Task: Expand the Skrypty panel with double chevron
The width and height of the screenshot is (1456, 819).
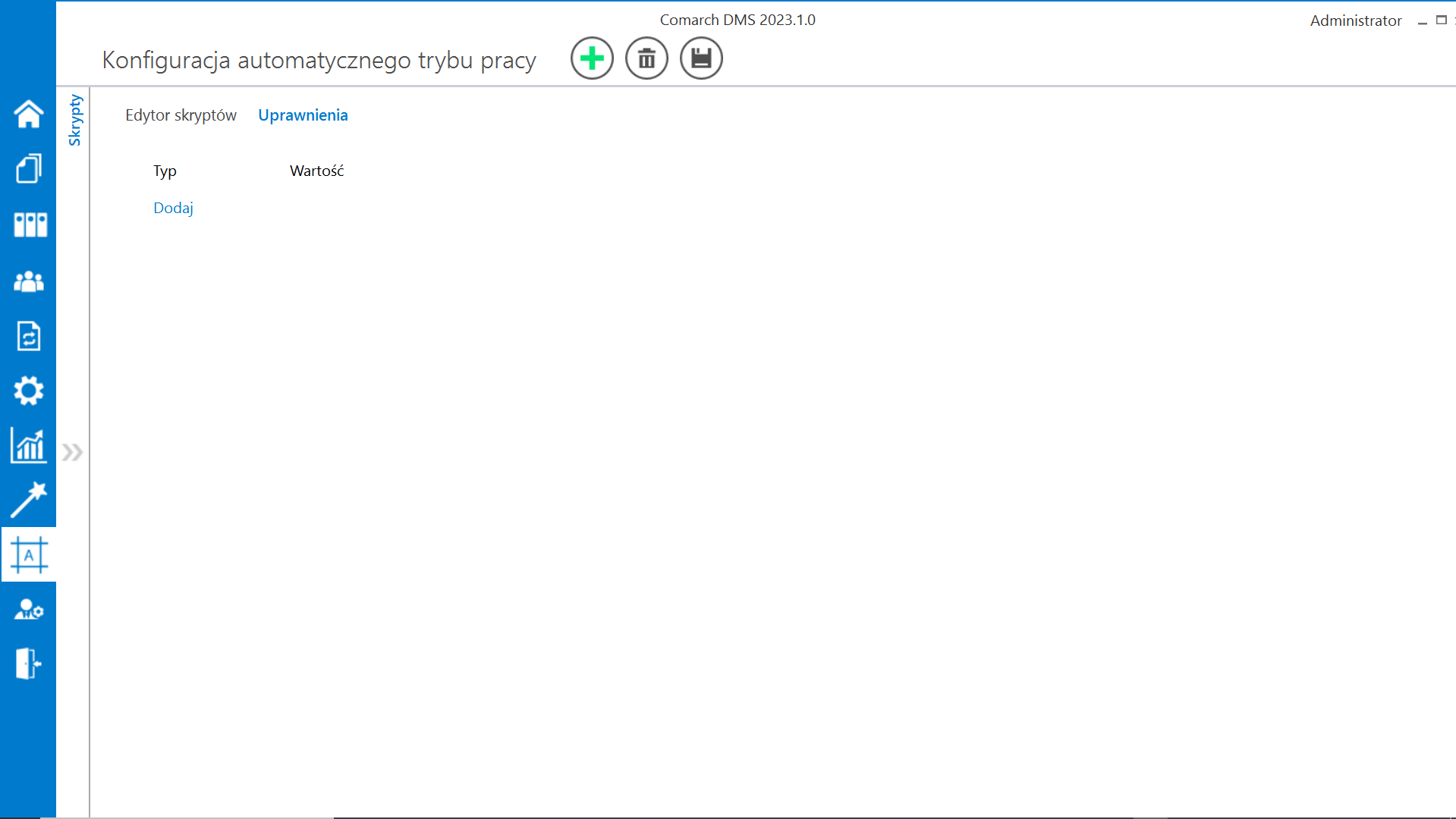Action: pos(72,453)
